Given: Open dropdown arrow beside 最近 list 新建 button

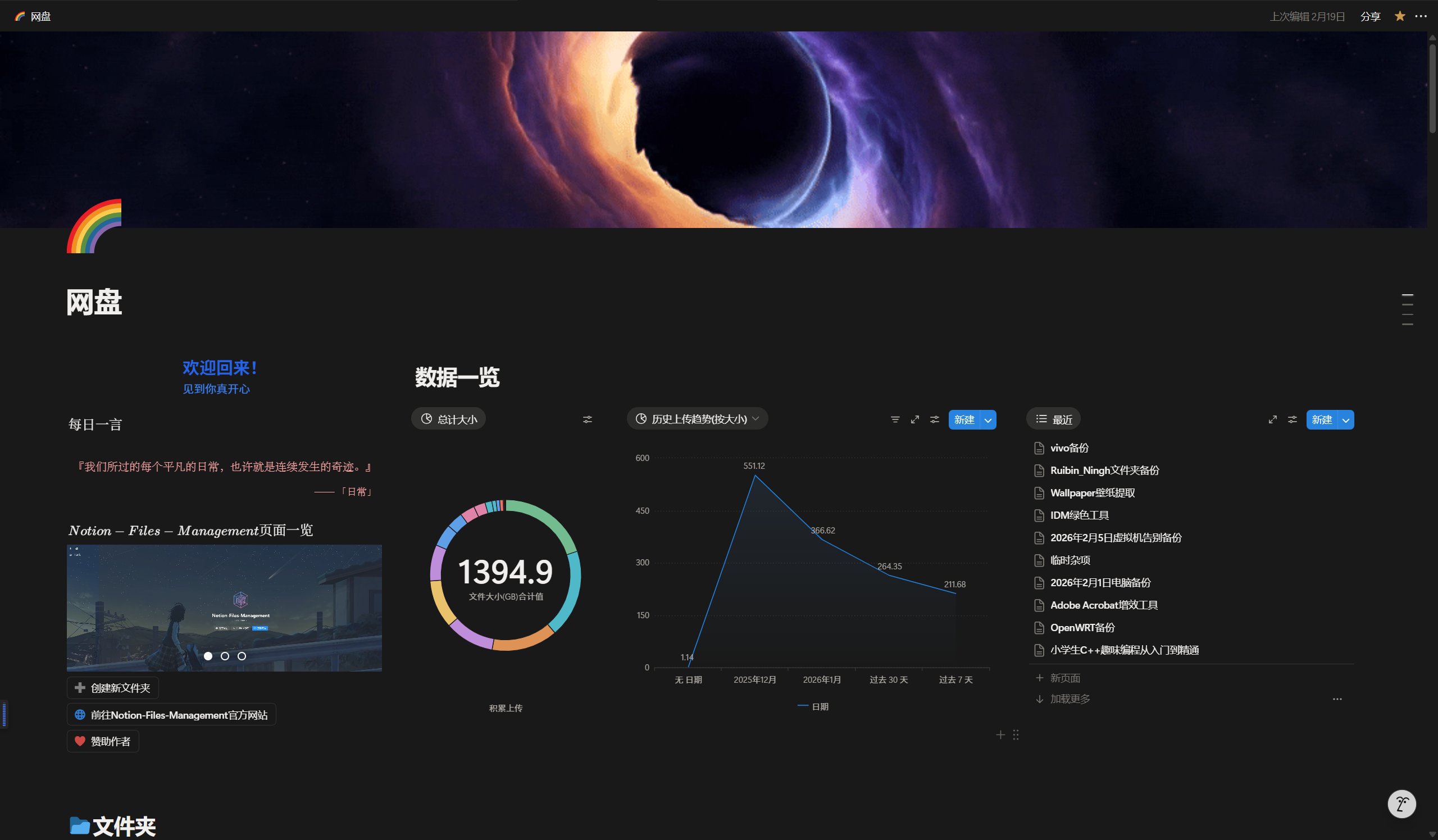Looking at the screenshot, I should point(1346,421).
